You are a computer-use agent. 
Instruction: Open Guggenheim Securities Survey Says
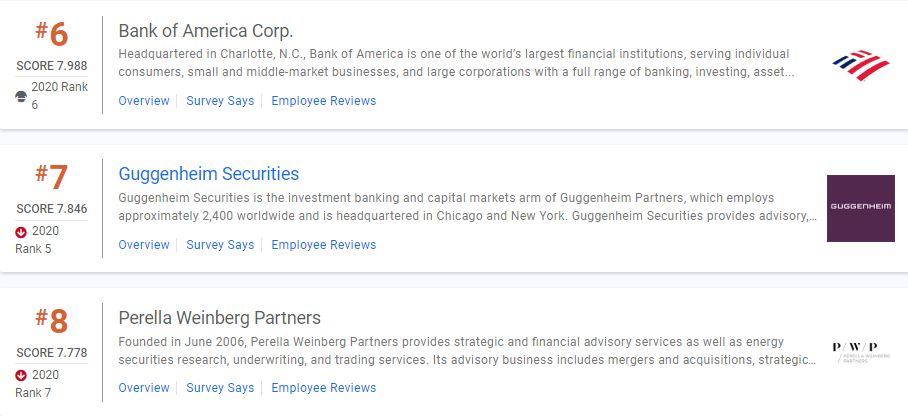tap(220, 245)
